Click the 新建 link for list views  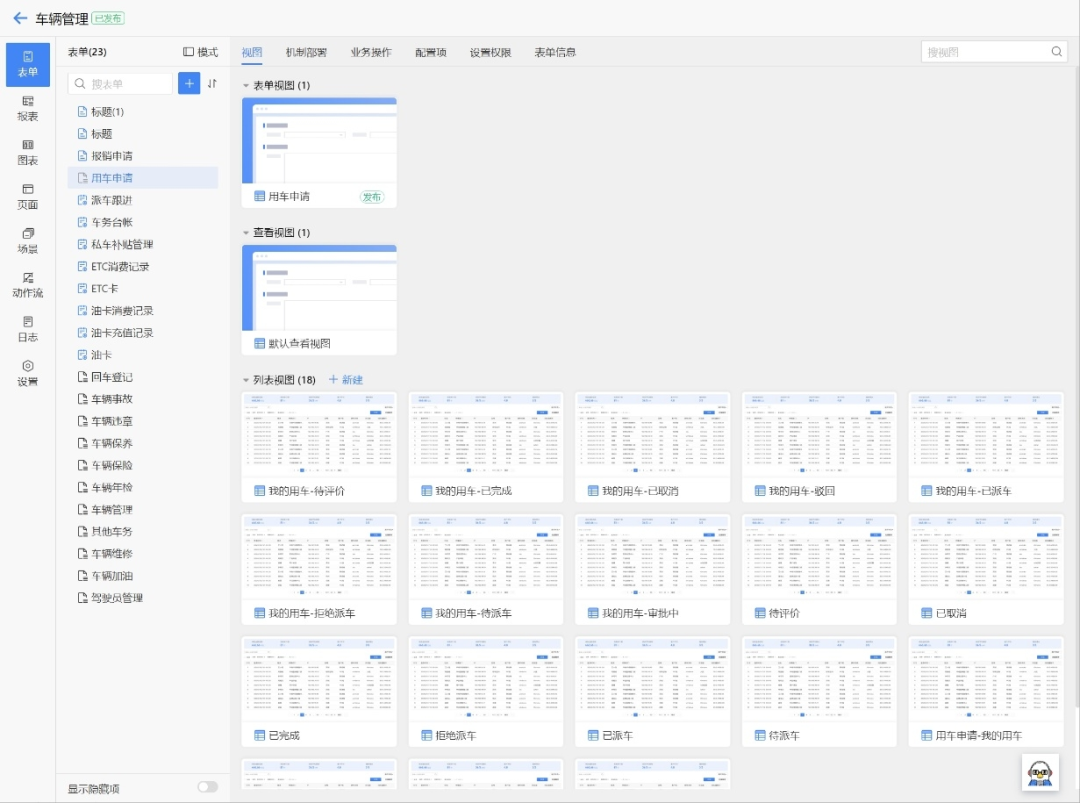pos(346,380)
